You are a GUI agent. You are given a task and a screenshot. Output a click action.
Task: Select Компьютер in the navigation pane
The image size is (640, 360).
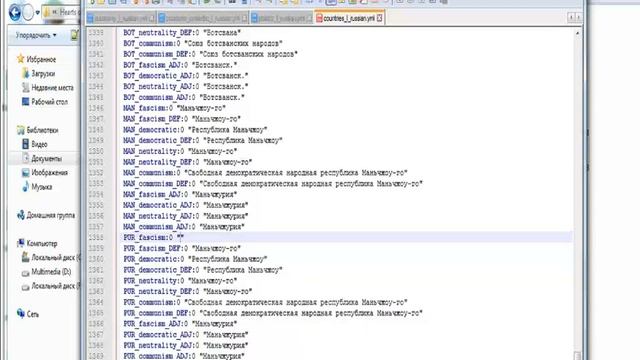(37, 243)
